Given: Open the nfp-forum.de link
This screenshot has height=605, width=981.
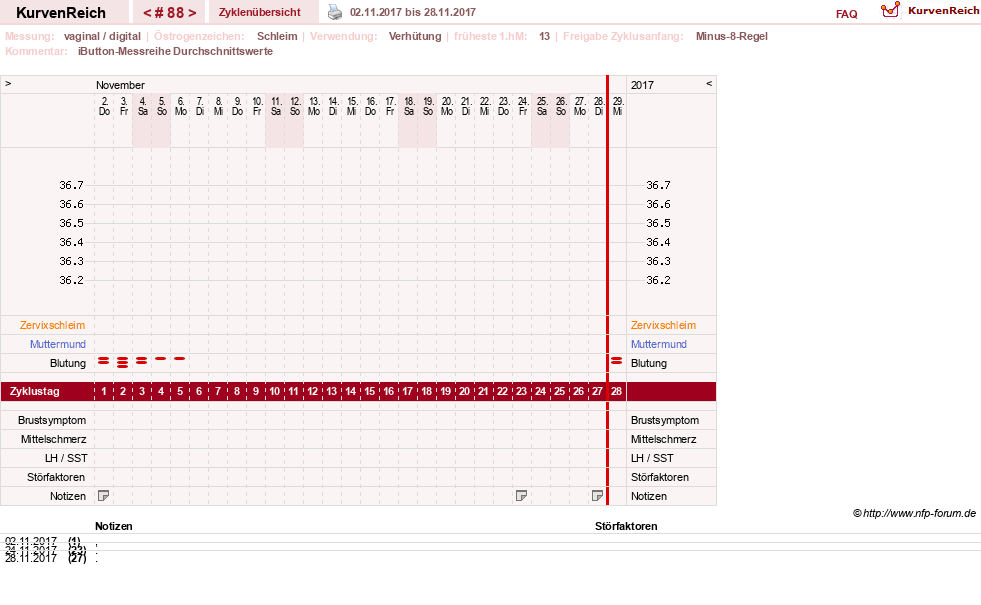Looking at the screenshot, I should (x=919, y=513).
